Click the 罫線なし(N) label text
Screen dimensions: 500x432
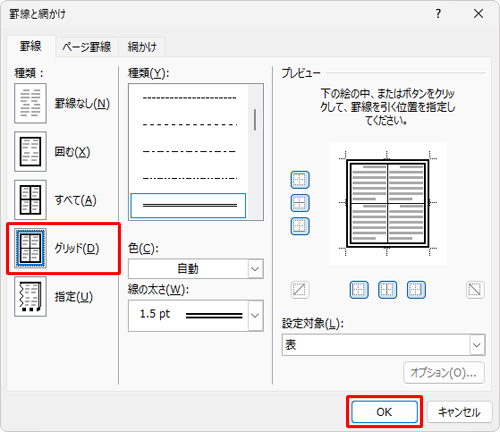[x=82, y=103]
